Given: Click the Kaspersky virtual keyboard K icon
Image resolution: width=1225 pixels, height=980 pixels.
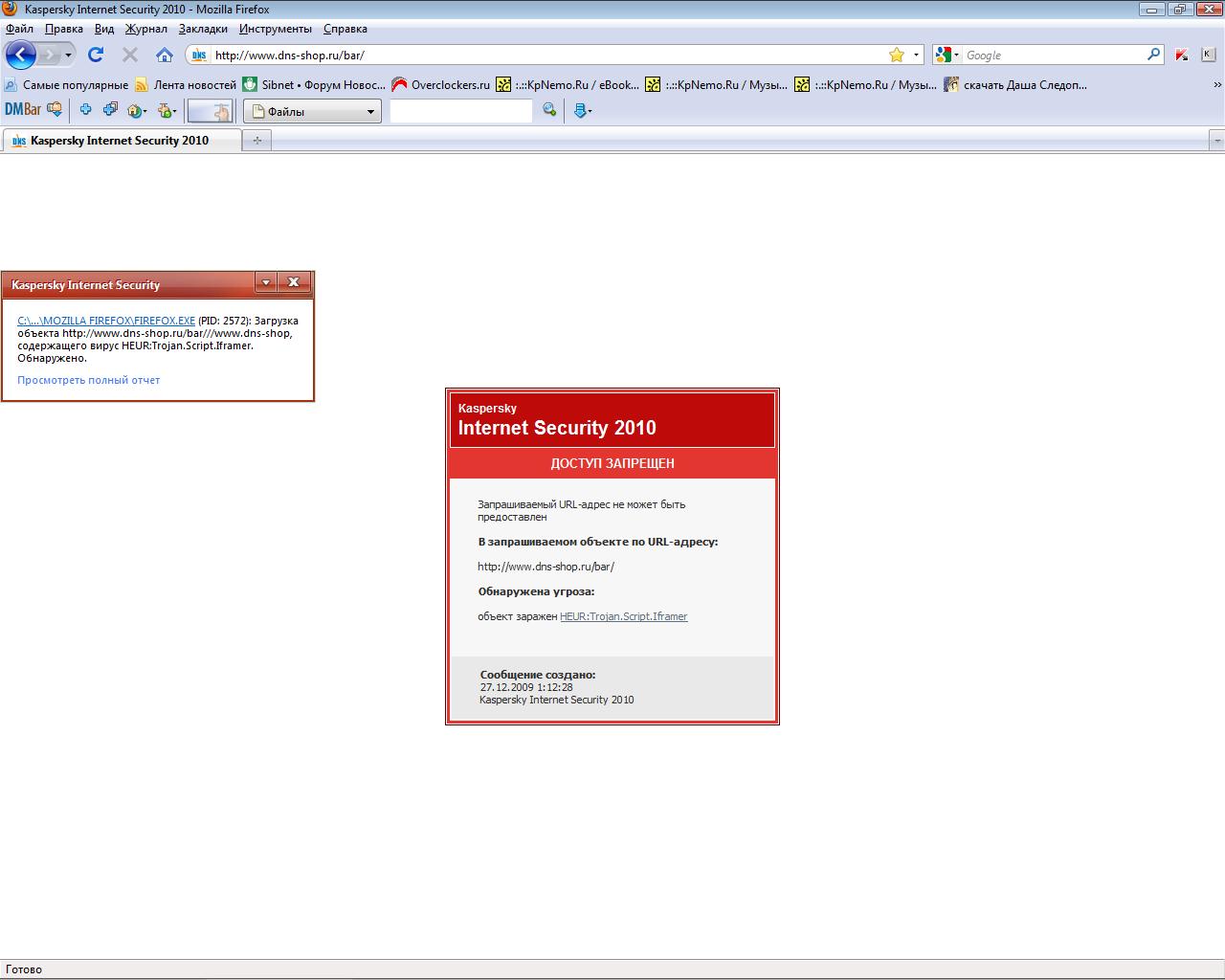Looking at the screenshot, I should tap(1208, 55).
